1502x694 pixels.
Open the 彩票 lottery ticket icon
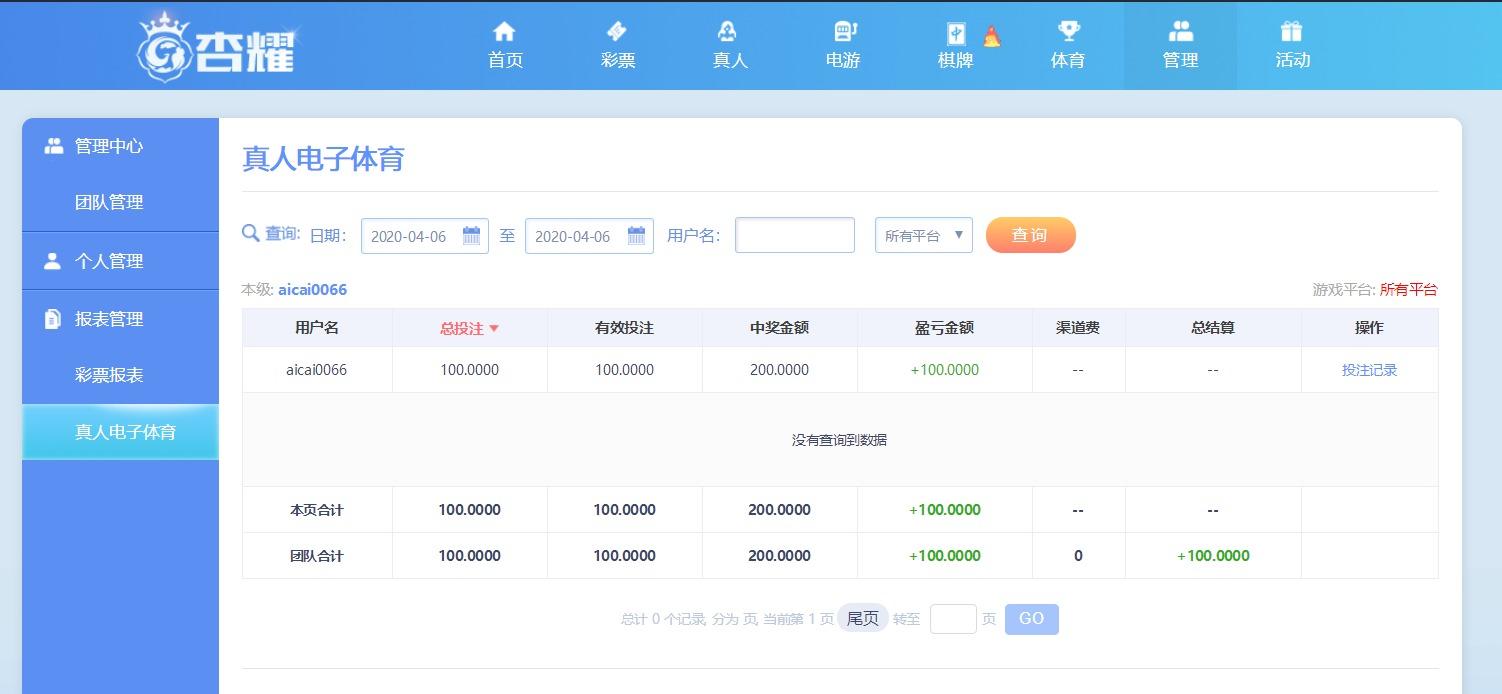click(x=617, y=32)
